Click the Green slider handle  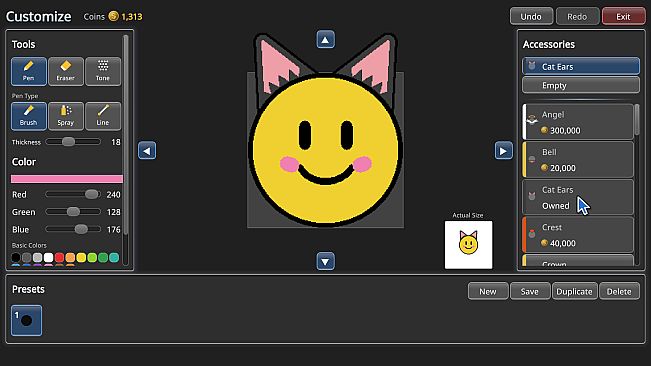point(73,212)
